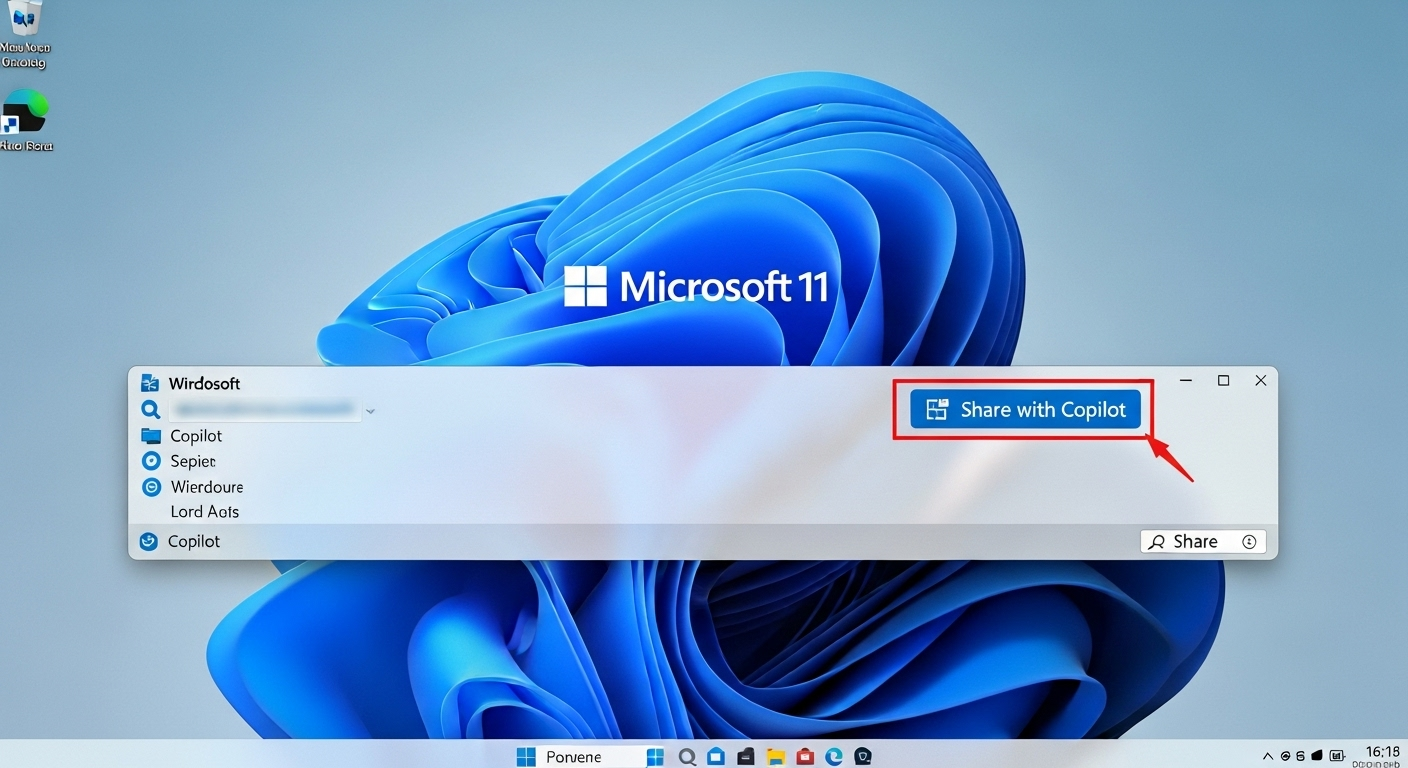Click the Share with Copilot button
Viewport: 1408px width, 768px height.
(1025, 409)
